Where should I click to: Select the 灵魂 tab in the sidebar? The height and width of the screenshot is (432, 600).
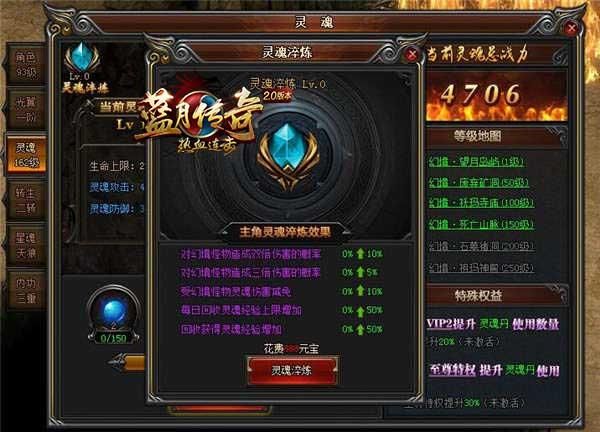click(x=27, y=154)
